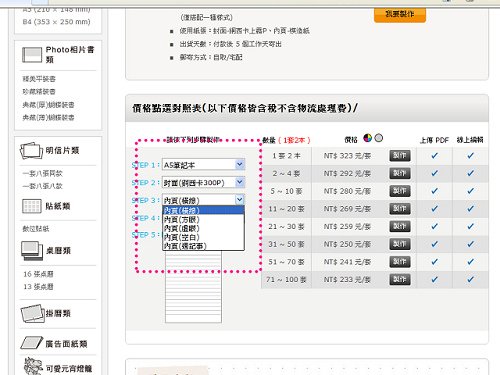Click the 上傳 PDF checkmark in the NT$ 280 row
Viewport: 500px width, 375px height.
(434, 191)
